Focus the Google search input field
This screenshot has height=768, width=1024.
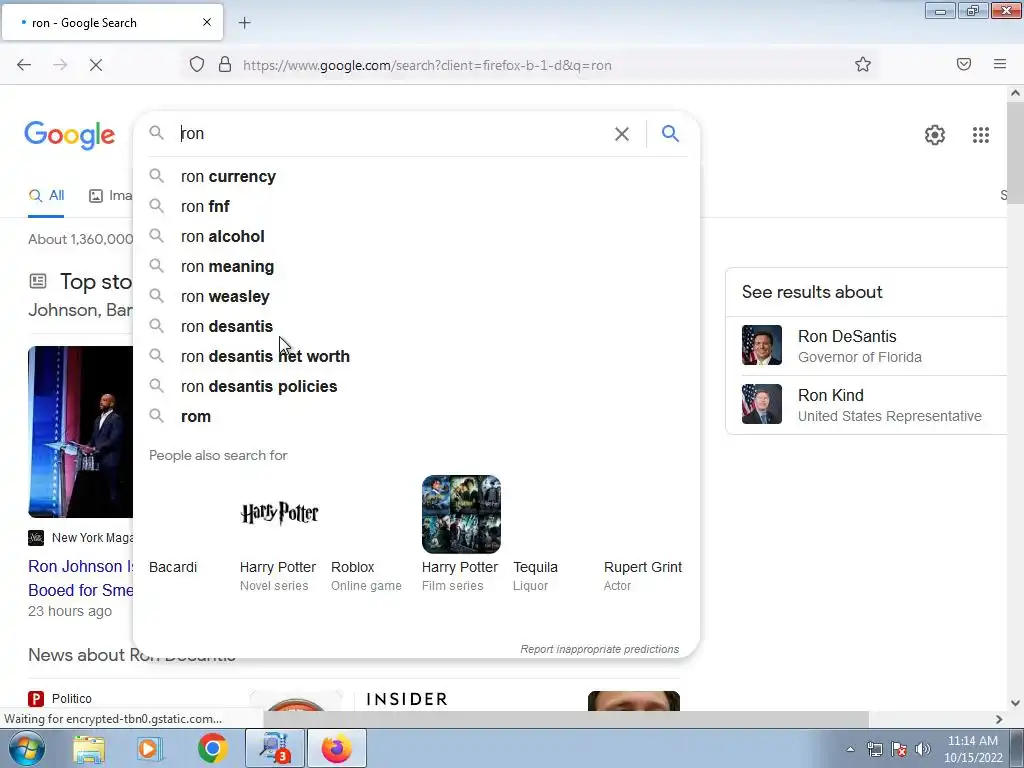coord(392,133)
